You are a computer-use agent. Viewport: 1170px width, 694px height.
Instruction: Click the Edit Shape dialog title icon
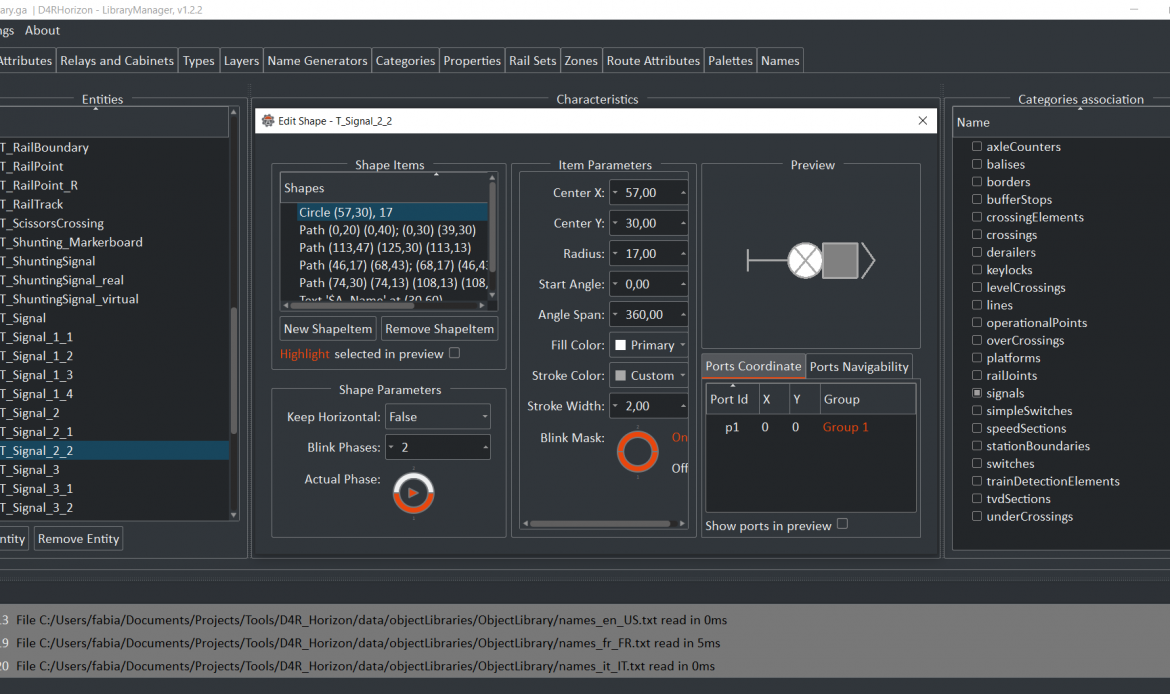(x=267, y=121)
